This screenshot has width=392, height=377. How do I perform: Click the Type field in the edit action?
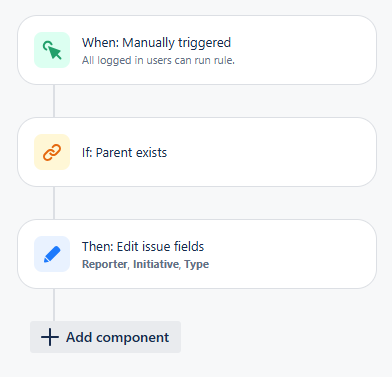pyautogui.click(x=197, y=264)
